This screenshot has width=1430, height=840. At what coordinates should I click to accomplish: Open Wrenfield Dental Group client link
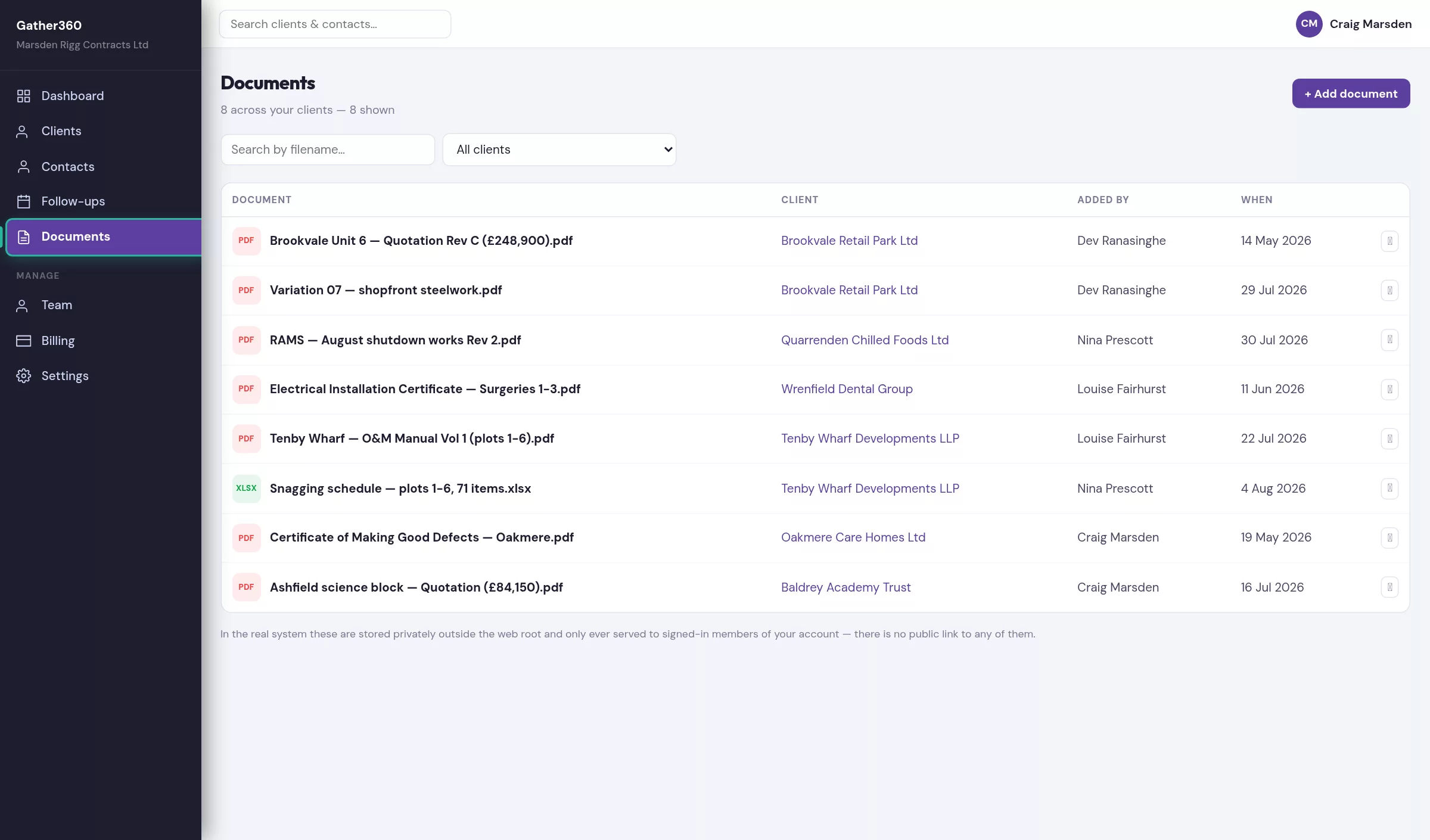847,389
